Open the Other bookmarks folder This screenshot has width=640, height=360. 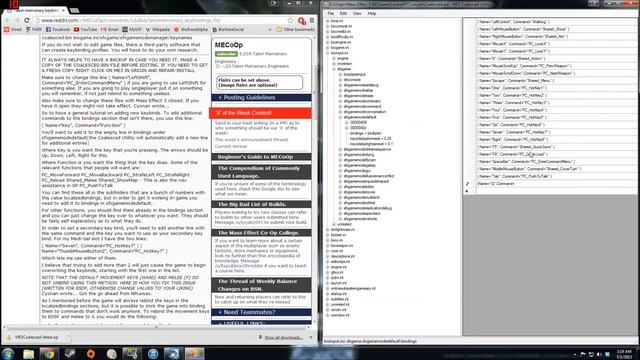pyautogui.click(x=296, y=29)
